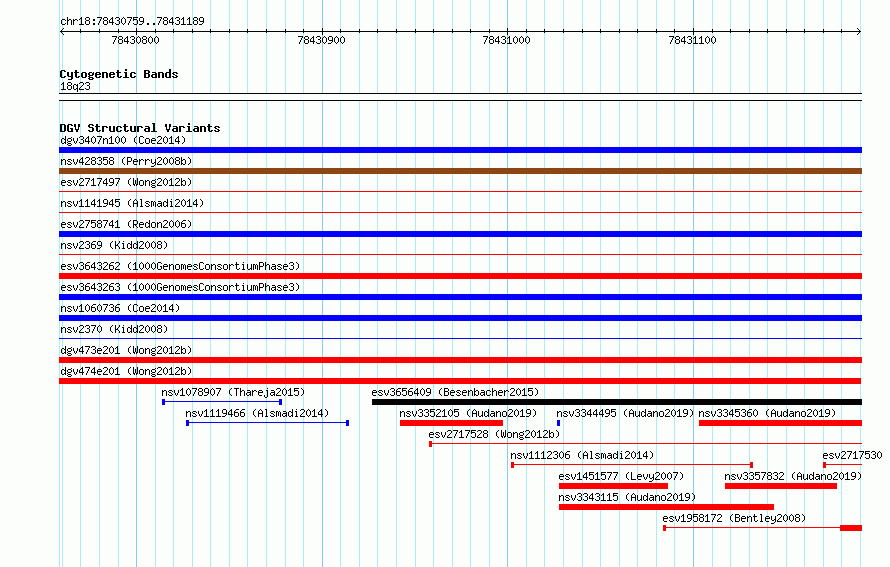Open the nsv3357832 (Audano2019) label
The image size is (890, 567).
[x=793, y=476]
